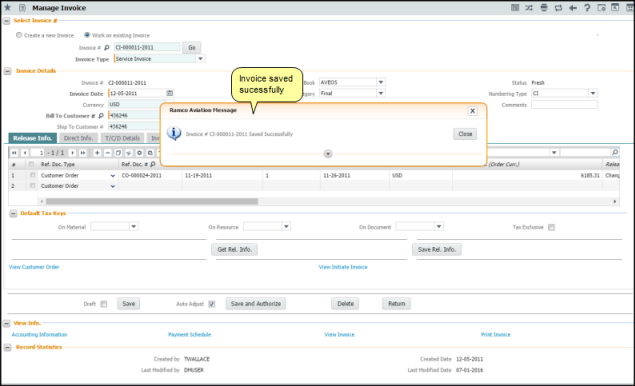Click the favorite star icon beside Manage Invoice
The image size is (635, 386).
tap(7, 7)
